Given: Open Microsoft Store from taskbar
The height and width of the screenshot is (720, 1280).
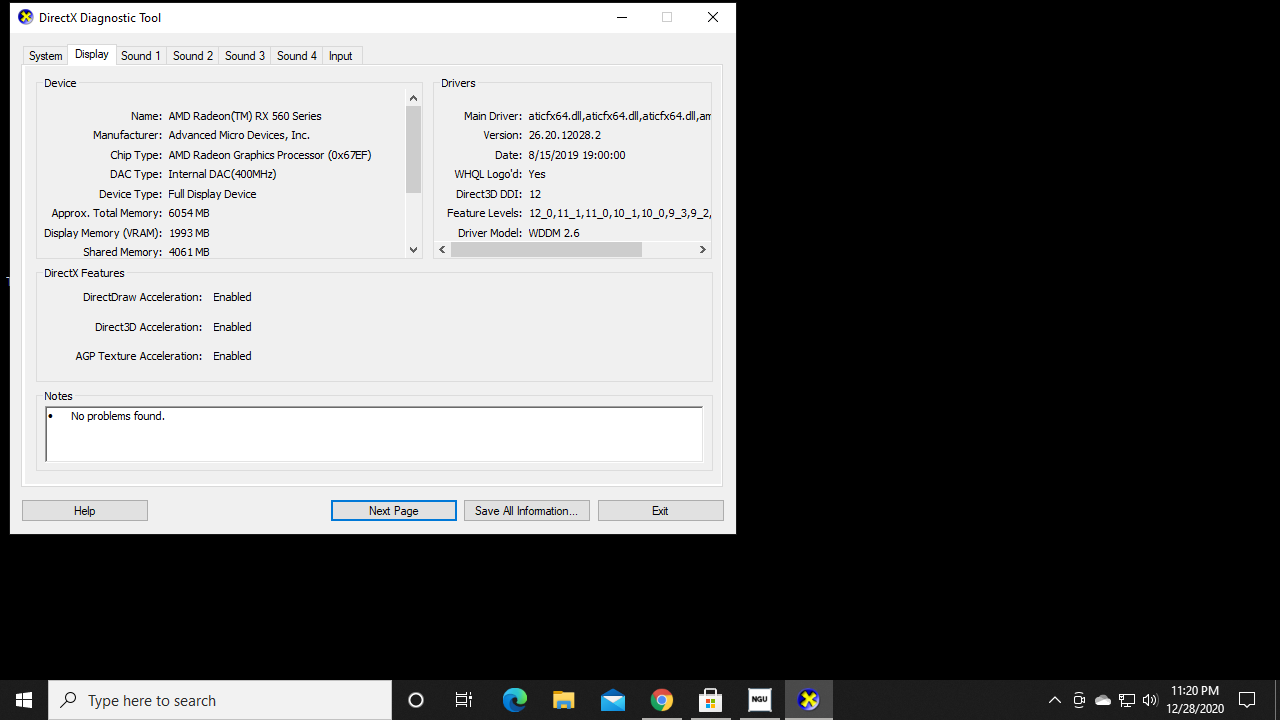Looking at the screenshot, I should [x=711, y=700].
